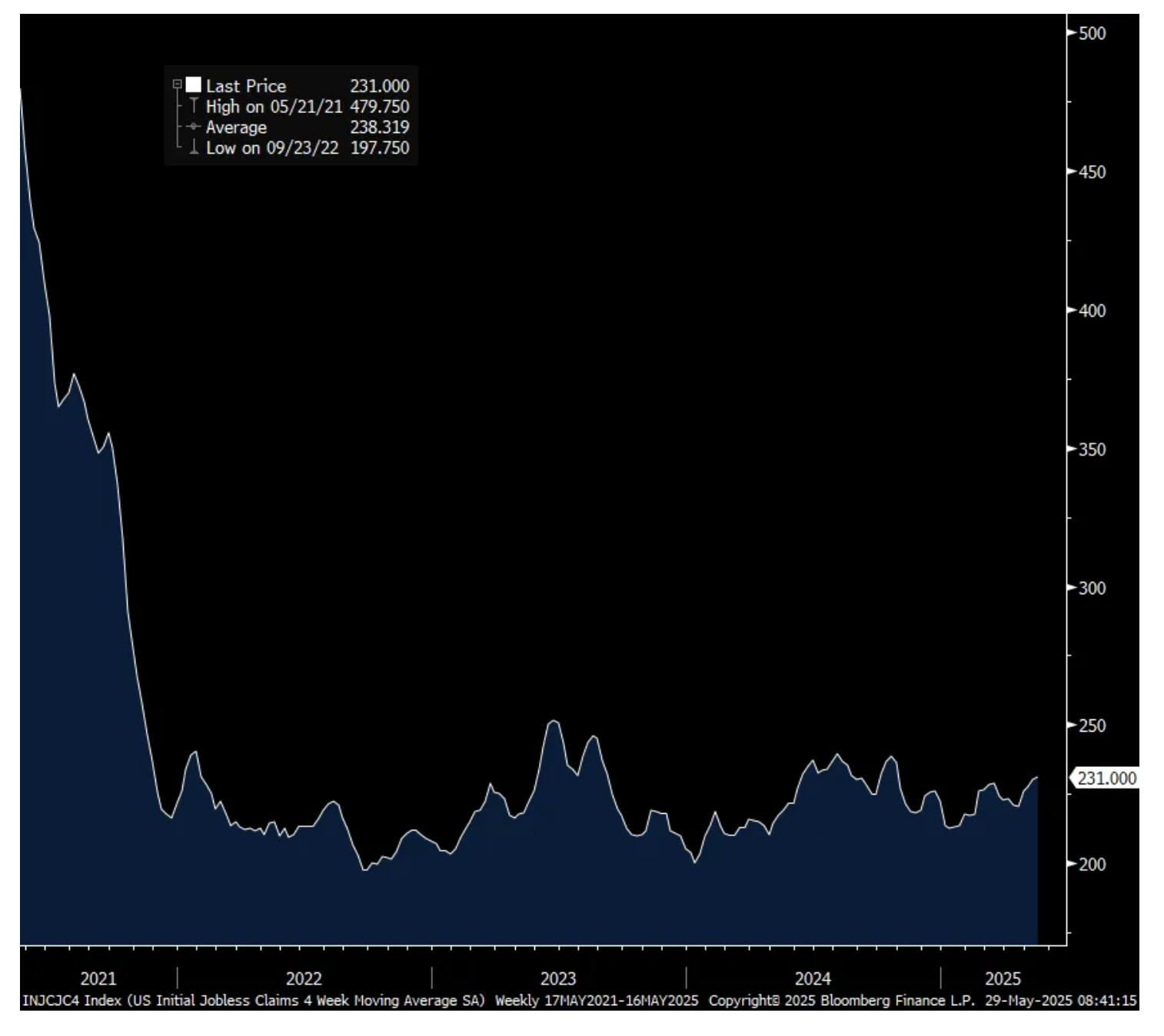1164x1036 pixels.
Task: Select the Last Price legend label
Action: (x=245, y=86)
